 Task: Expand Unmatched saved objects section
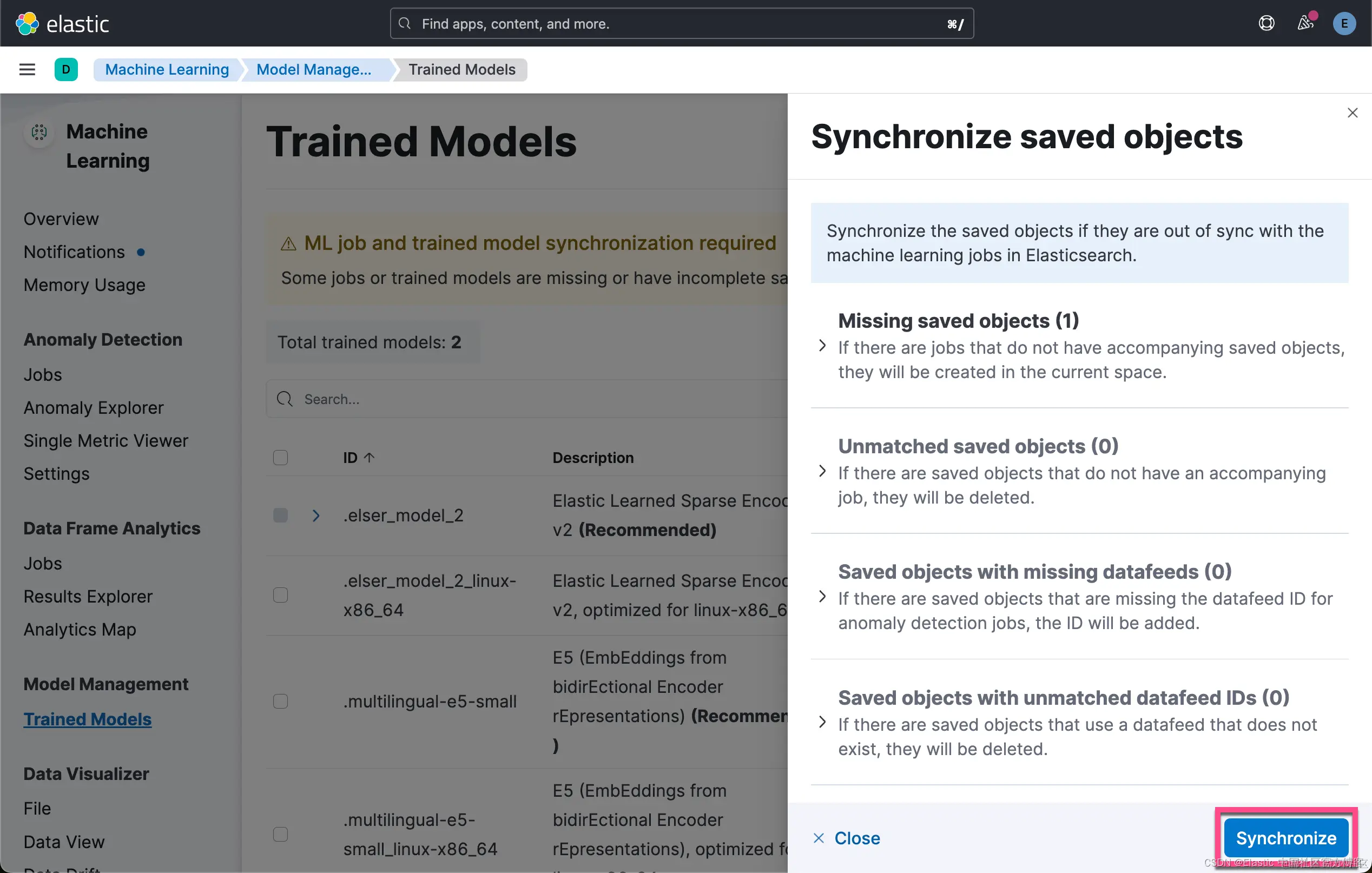click(822, 471)
